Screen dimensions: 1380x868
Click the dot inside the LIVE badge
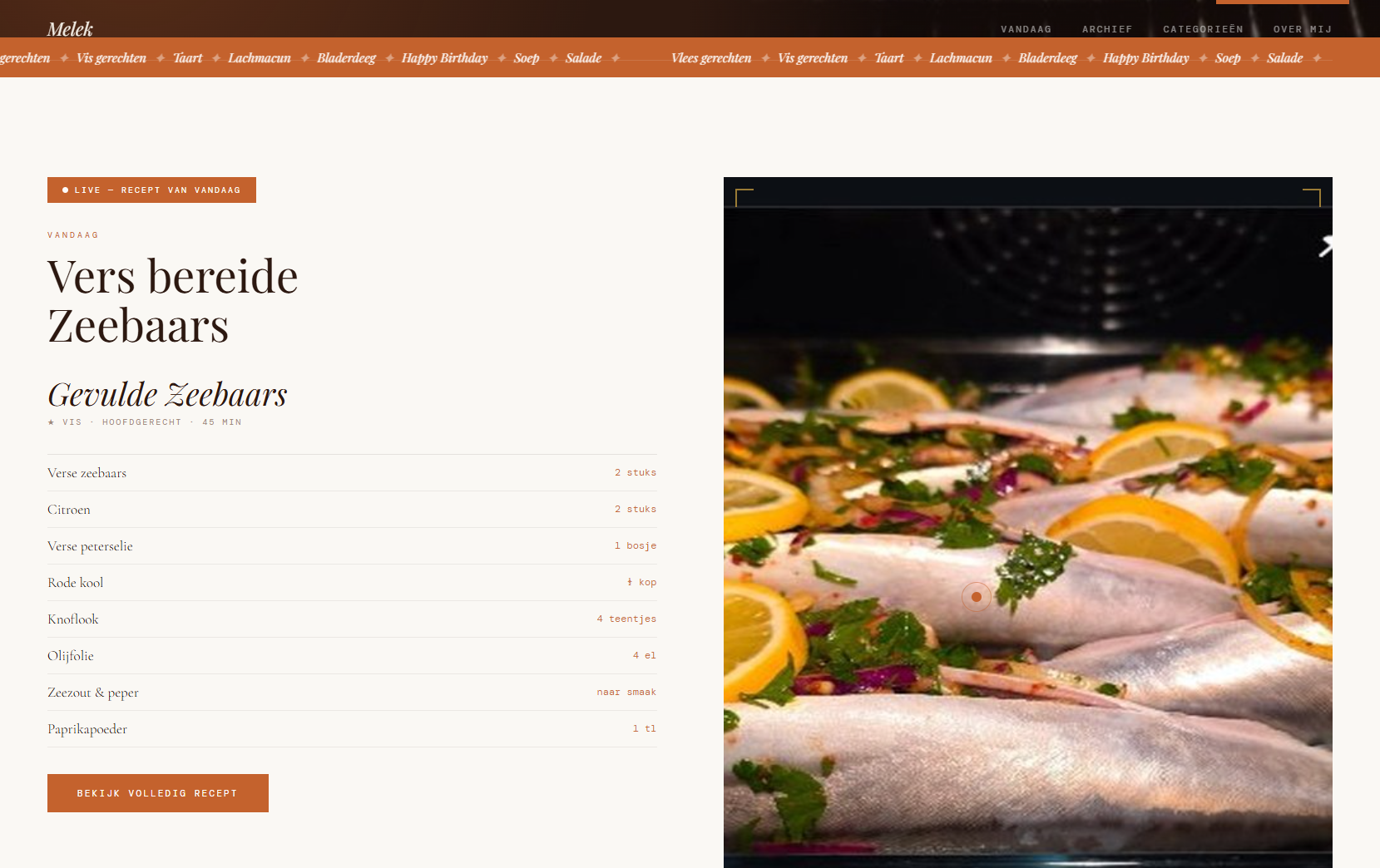[65, 190]
